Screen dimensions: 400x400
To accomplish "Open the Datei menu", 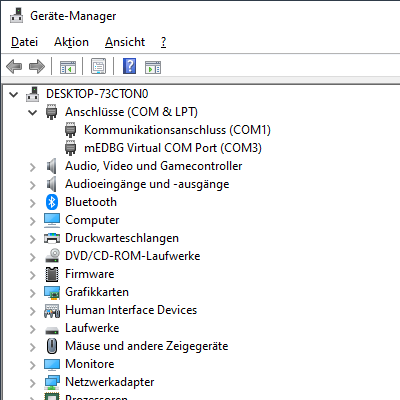I will pos(24,42).
